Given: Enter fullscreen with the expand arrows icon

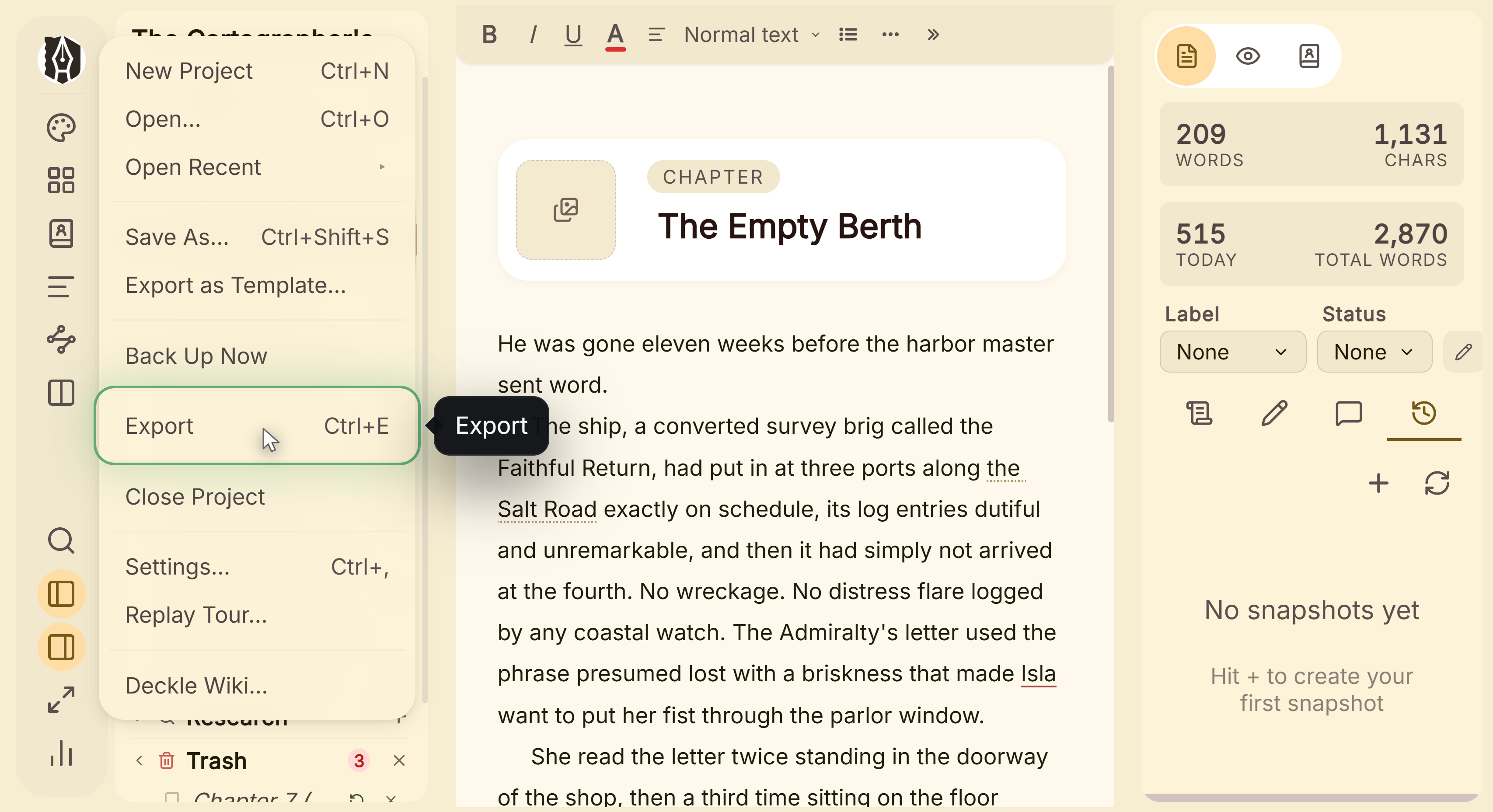Looking at the screenshot, I should [61, 700].
